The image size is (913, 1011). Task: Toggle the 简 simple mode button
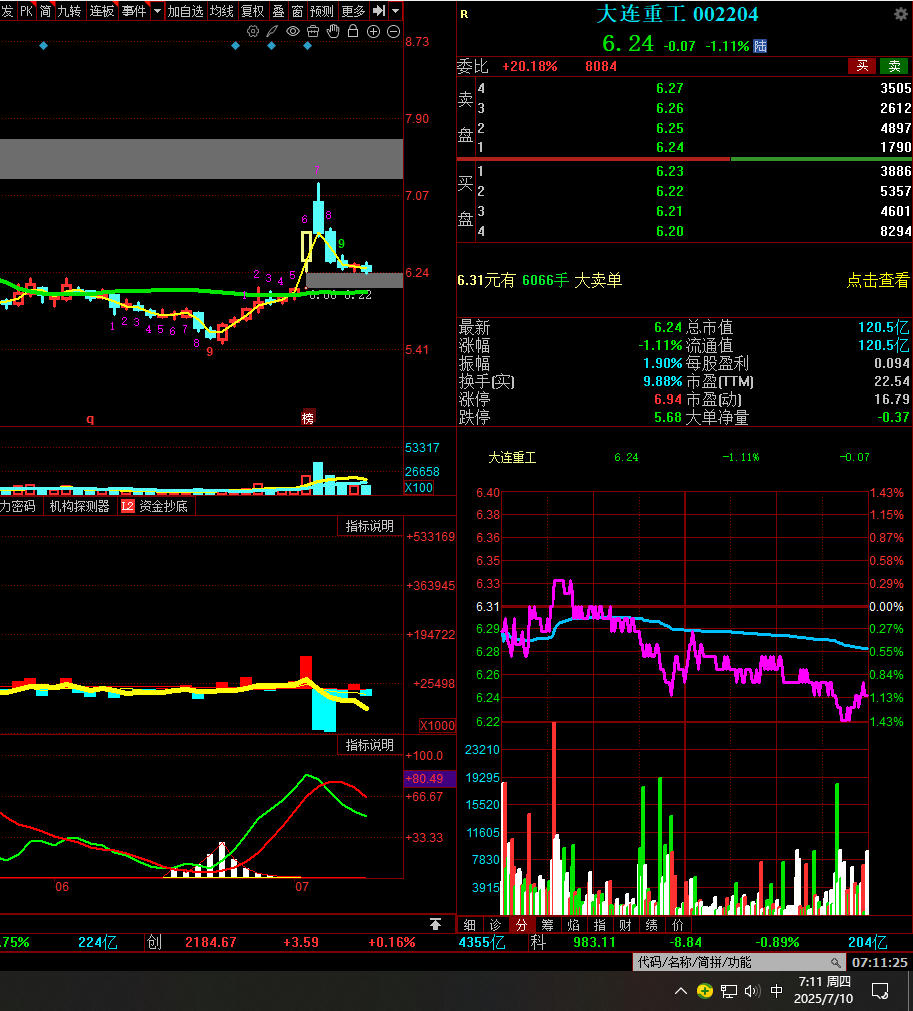45,11
